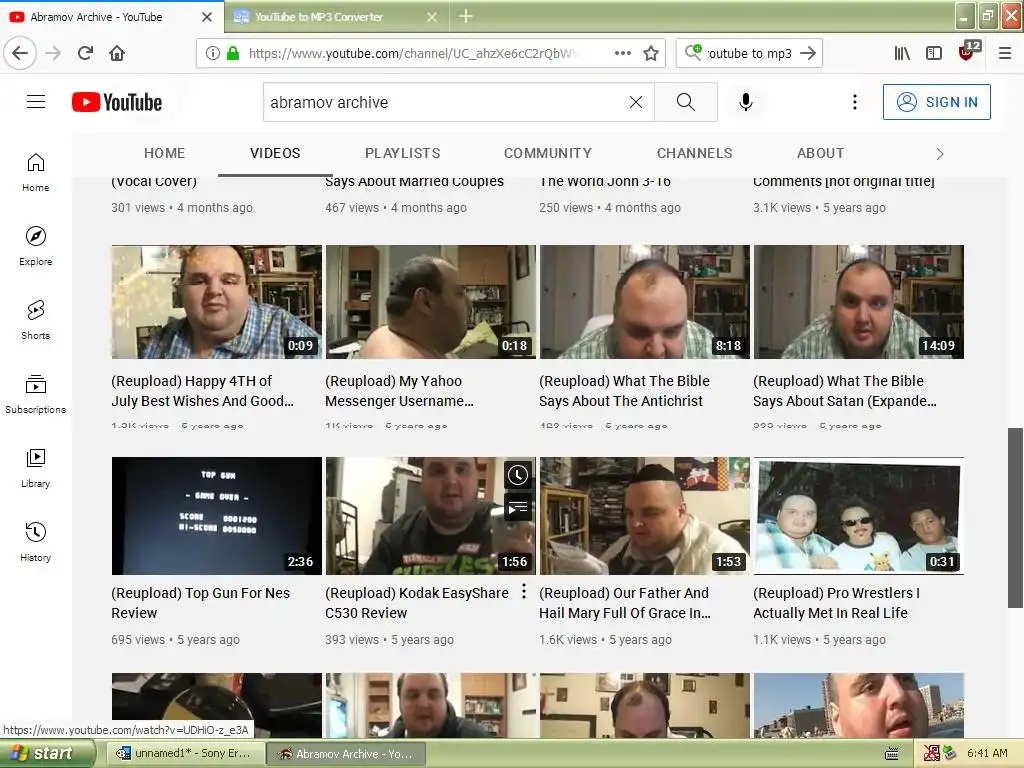
Task: Go to Home in the sidebar
Action: (36, 172)
